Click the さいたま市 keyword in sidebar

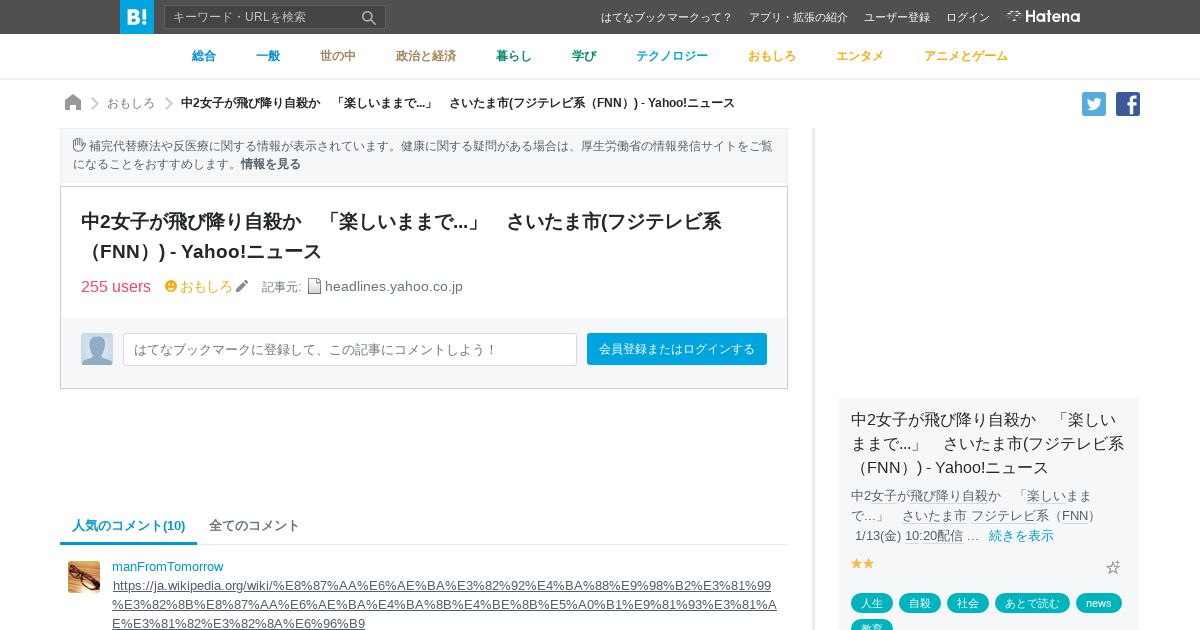(934, 516)
